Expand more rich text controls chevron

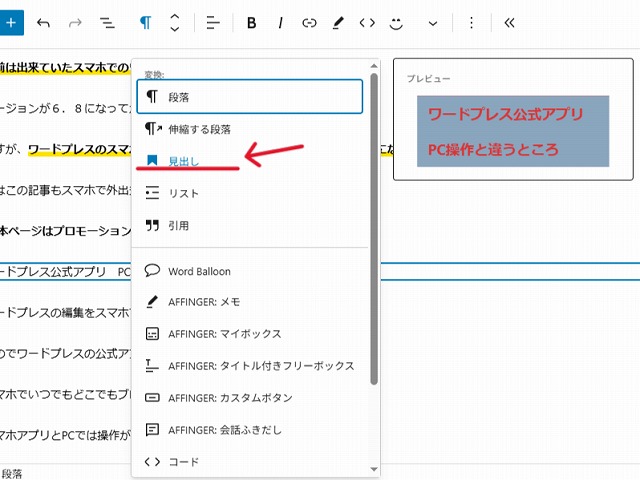(x=433, y=22)
